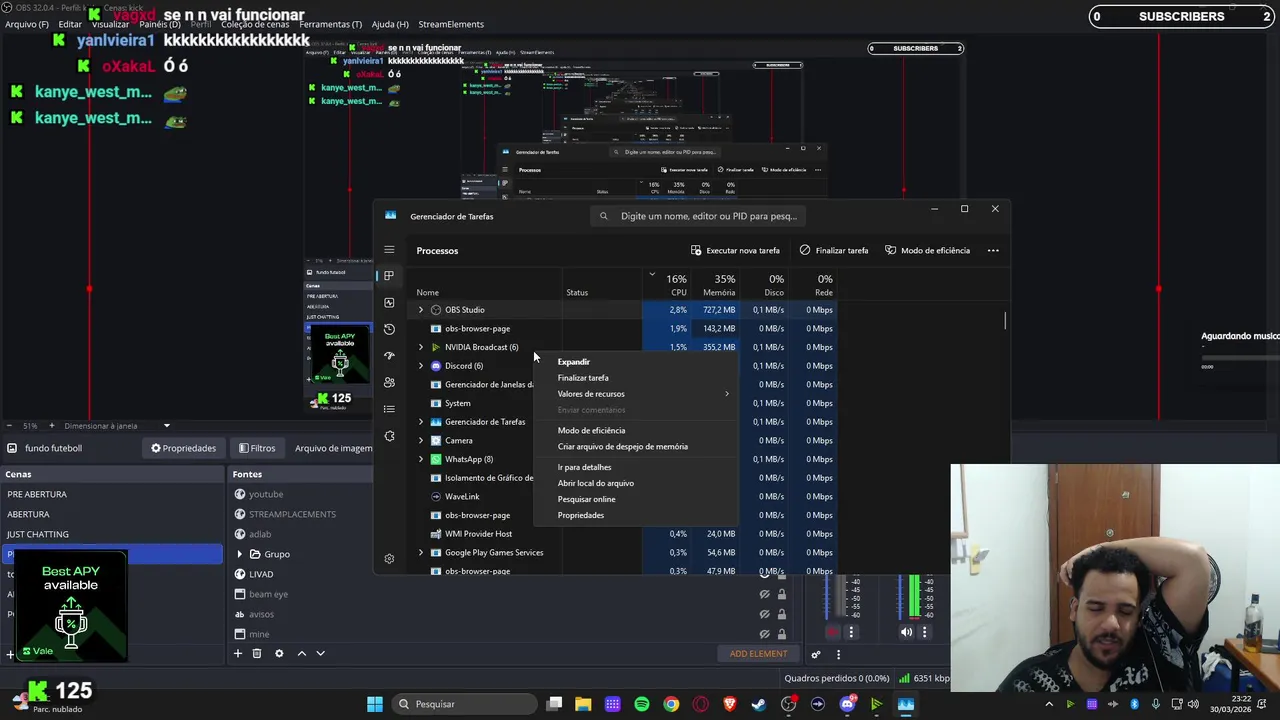
Task: Expand the Google Play Games Services group
Action: coord(421,552)
